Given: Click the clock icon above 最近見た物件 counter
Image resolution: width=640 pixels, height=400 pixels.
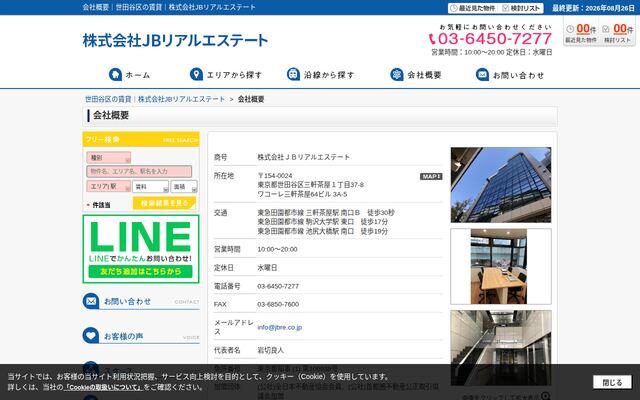Looking at the screenshot, I should (570, 29).
